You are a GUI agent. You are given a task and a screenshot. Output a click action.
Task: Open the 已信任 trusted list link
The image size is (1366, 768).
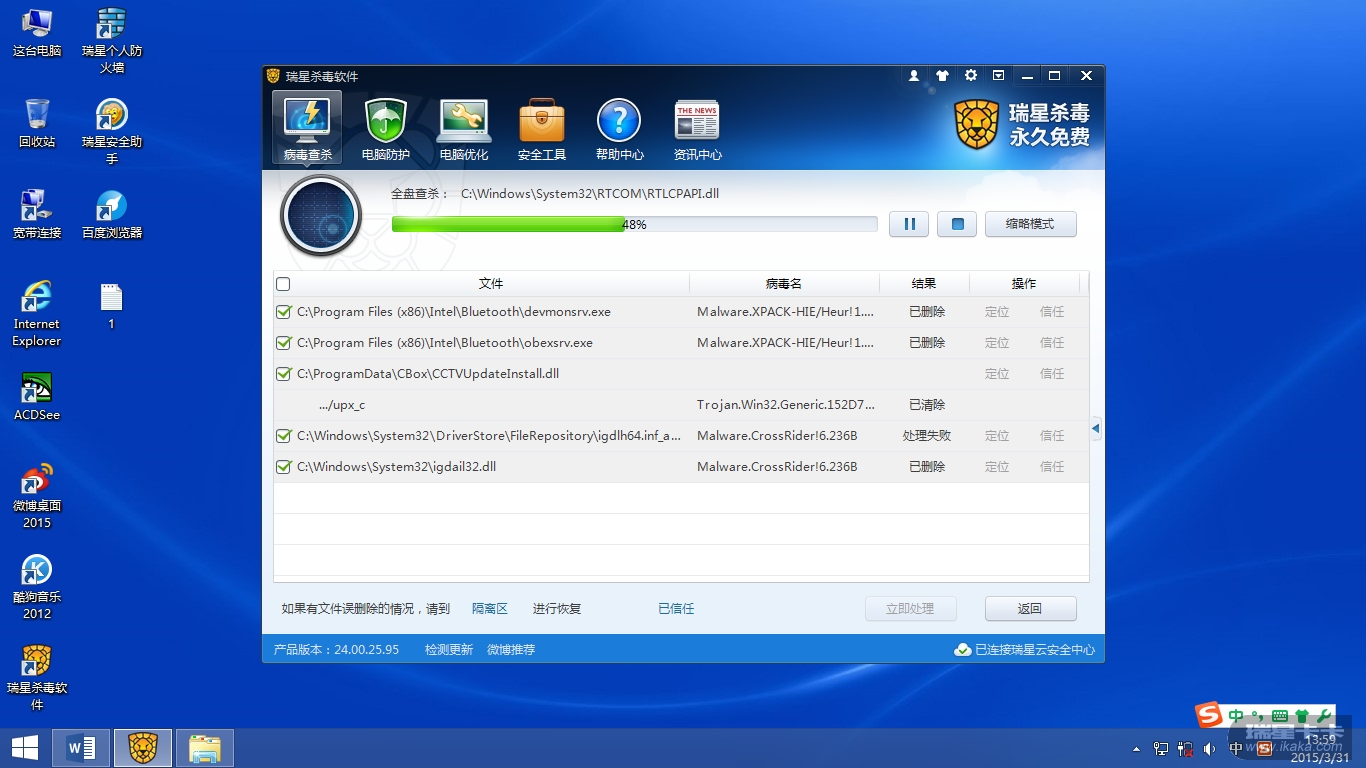coord(676,609)
